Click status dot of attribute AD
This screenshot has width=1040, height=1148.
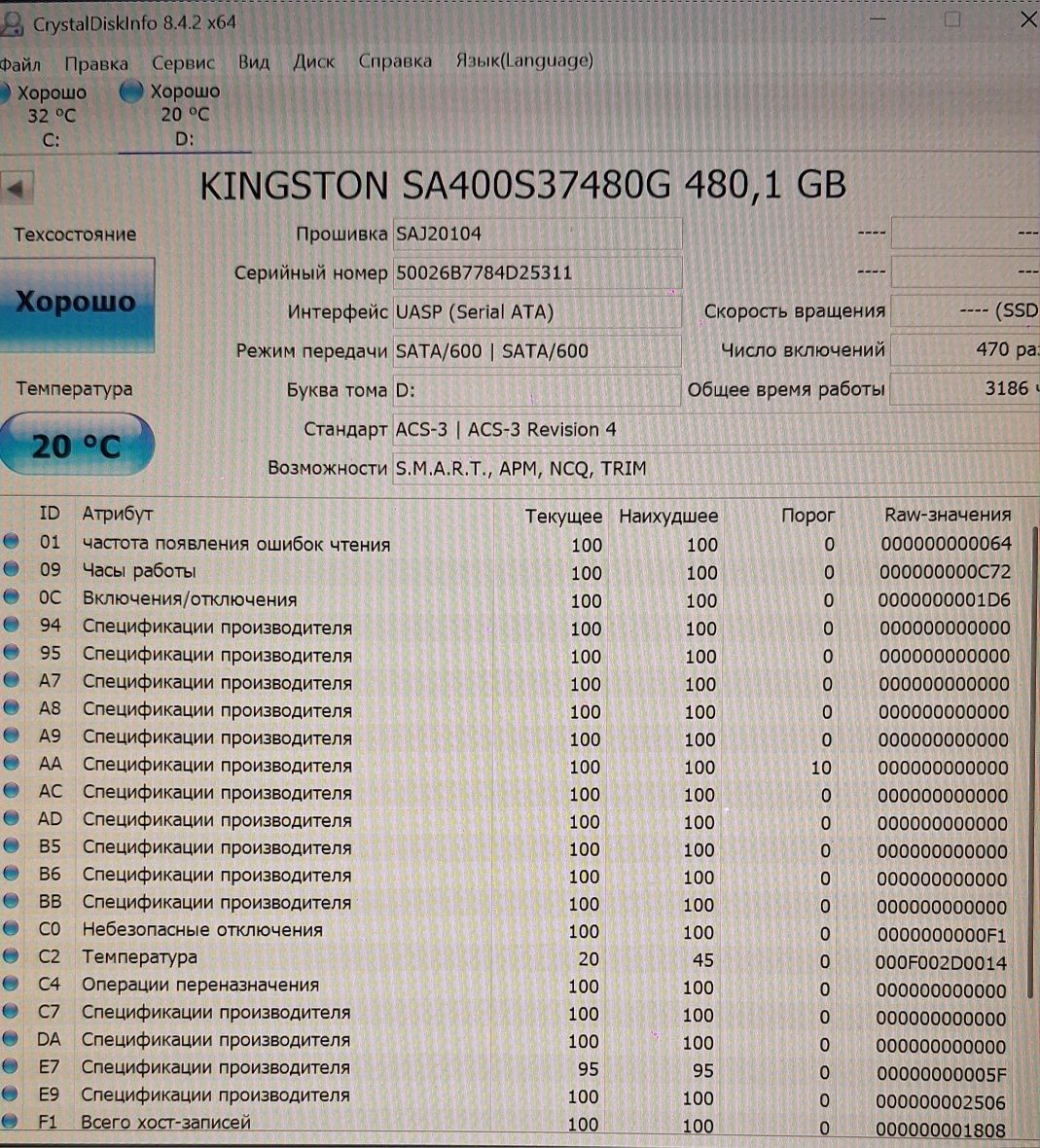11,818
